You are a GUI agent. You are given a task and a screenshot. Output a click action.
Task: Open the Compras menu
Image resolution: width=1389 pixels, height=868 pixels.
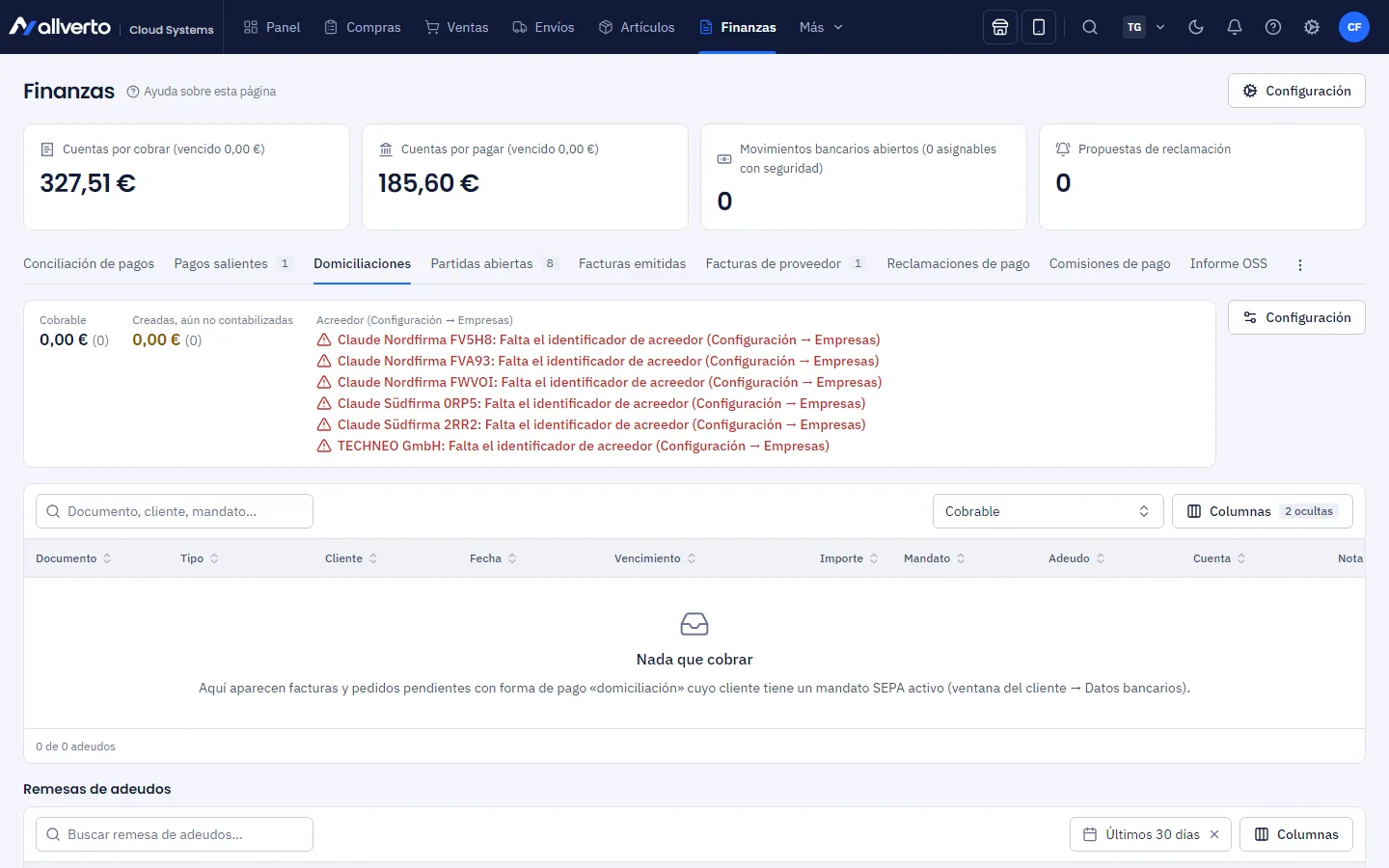click(x=363, y=27)
